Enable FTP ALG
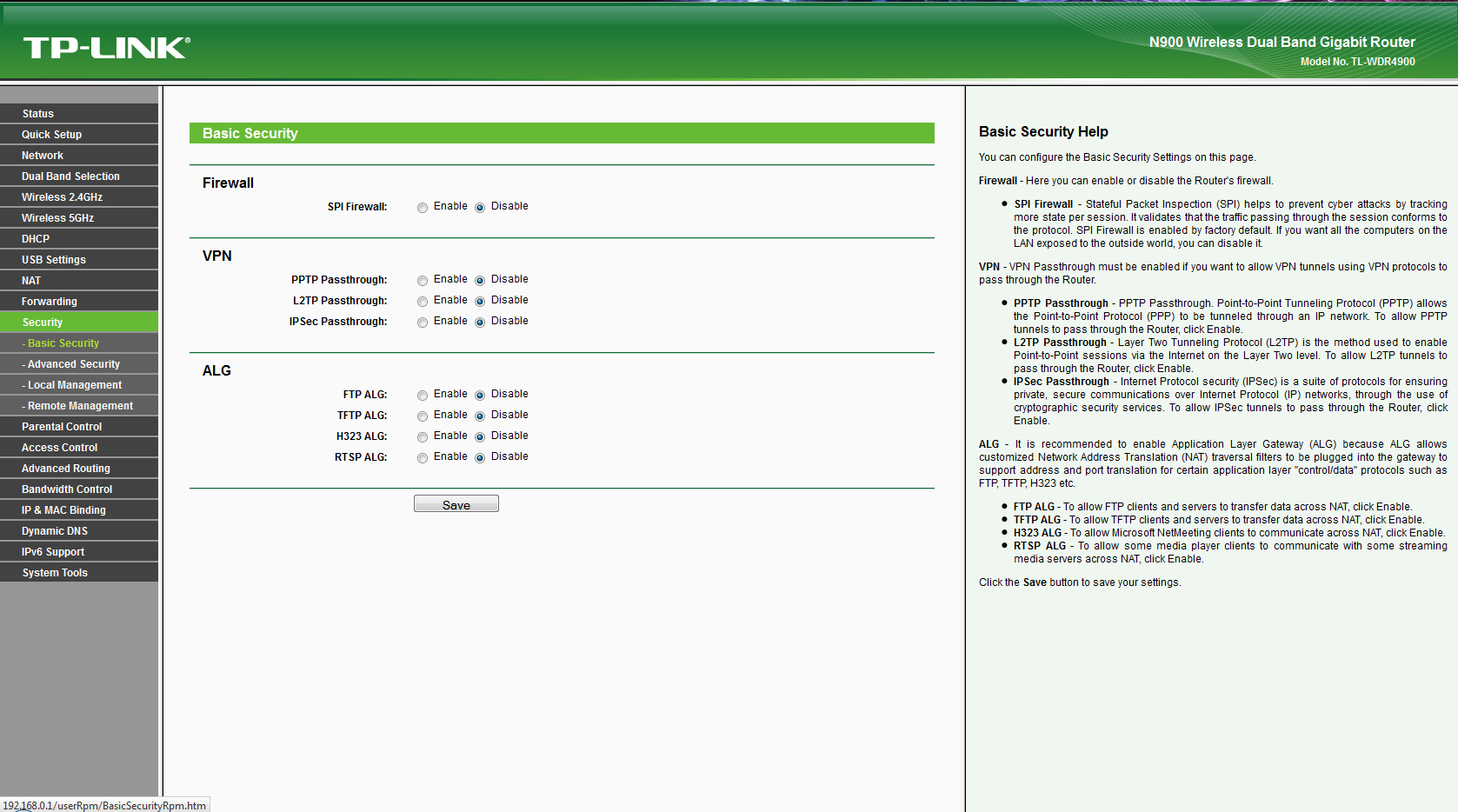This screenshot has width=1458, height=812. 423,396
